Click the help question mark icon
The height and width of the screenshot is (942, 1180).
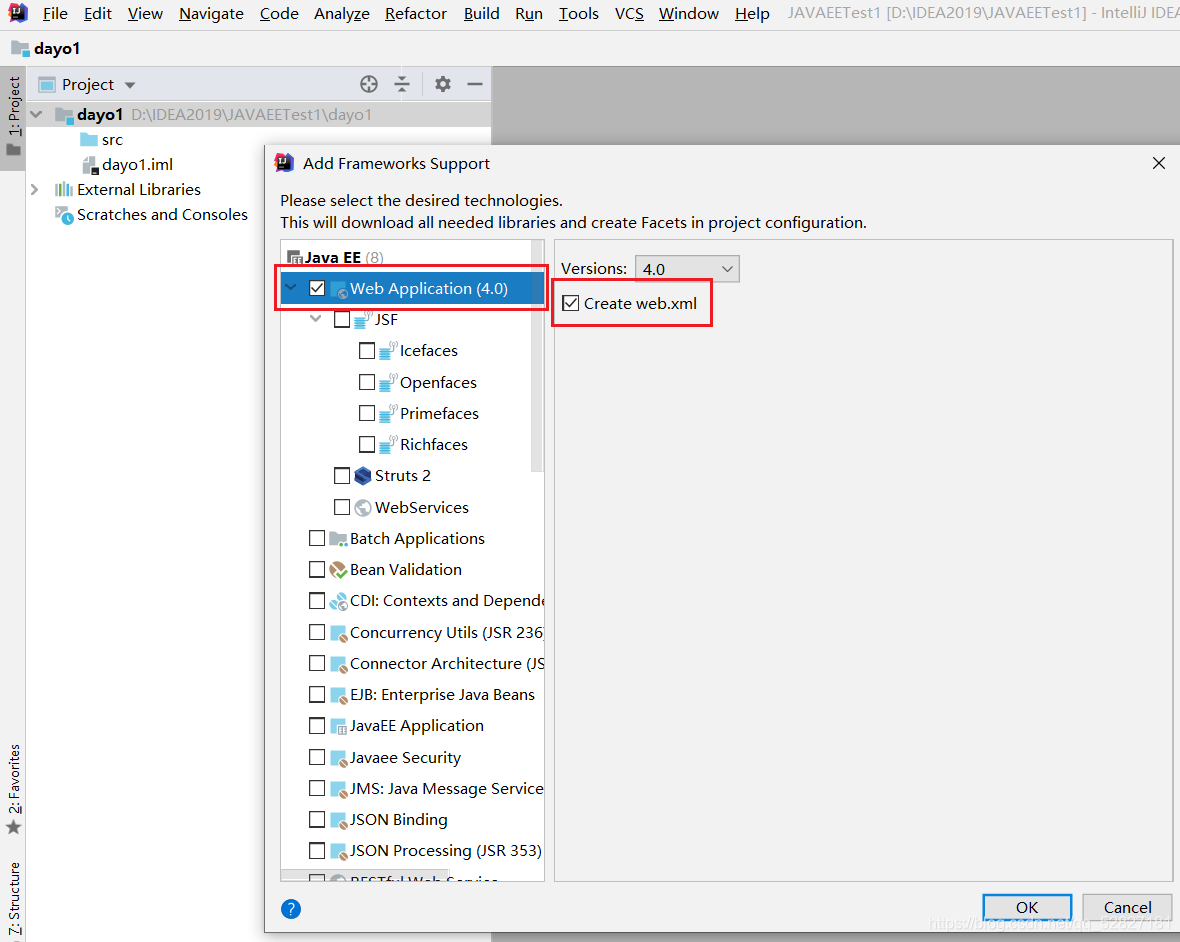[290, 909]
